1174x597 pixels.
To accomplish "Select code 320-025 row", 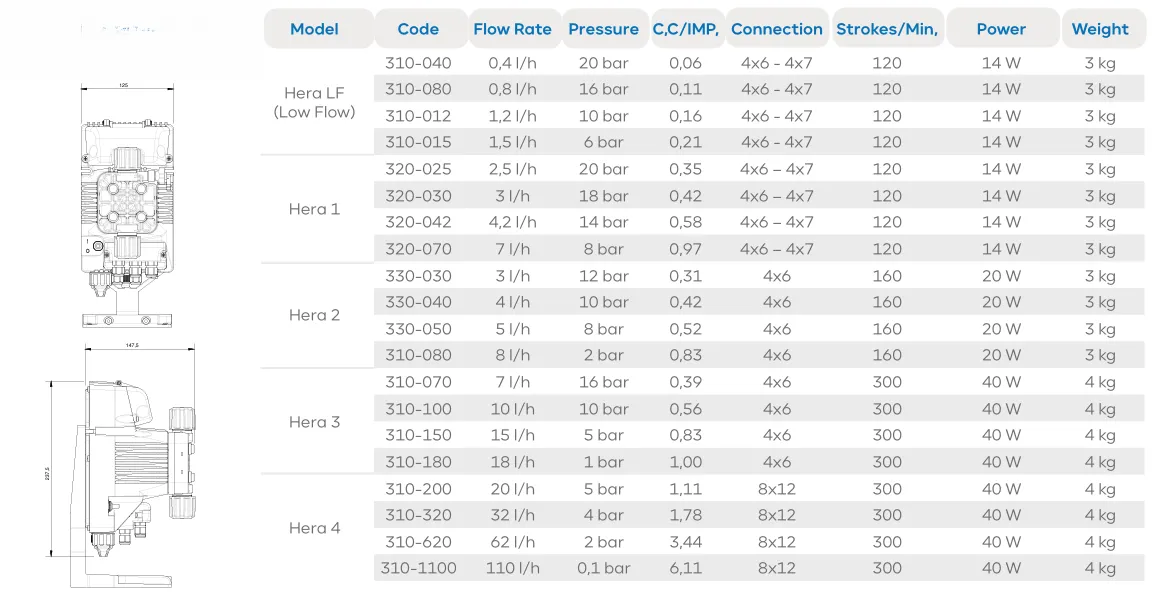I will coord(418,169).
